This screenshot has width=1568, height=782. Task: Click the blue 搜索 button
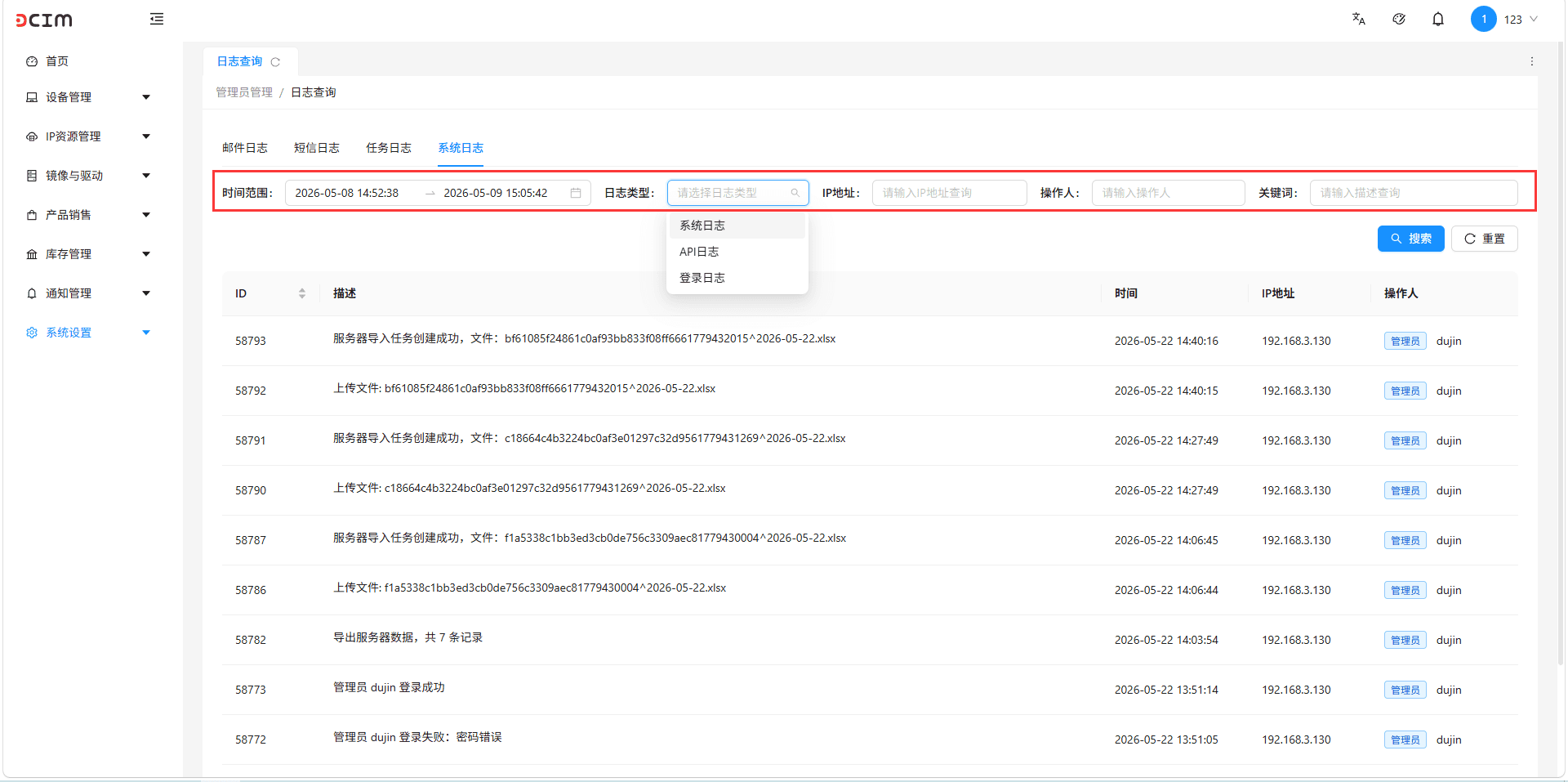(1411, 239)
